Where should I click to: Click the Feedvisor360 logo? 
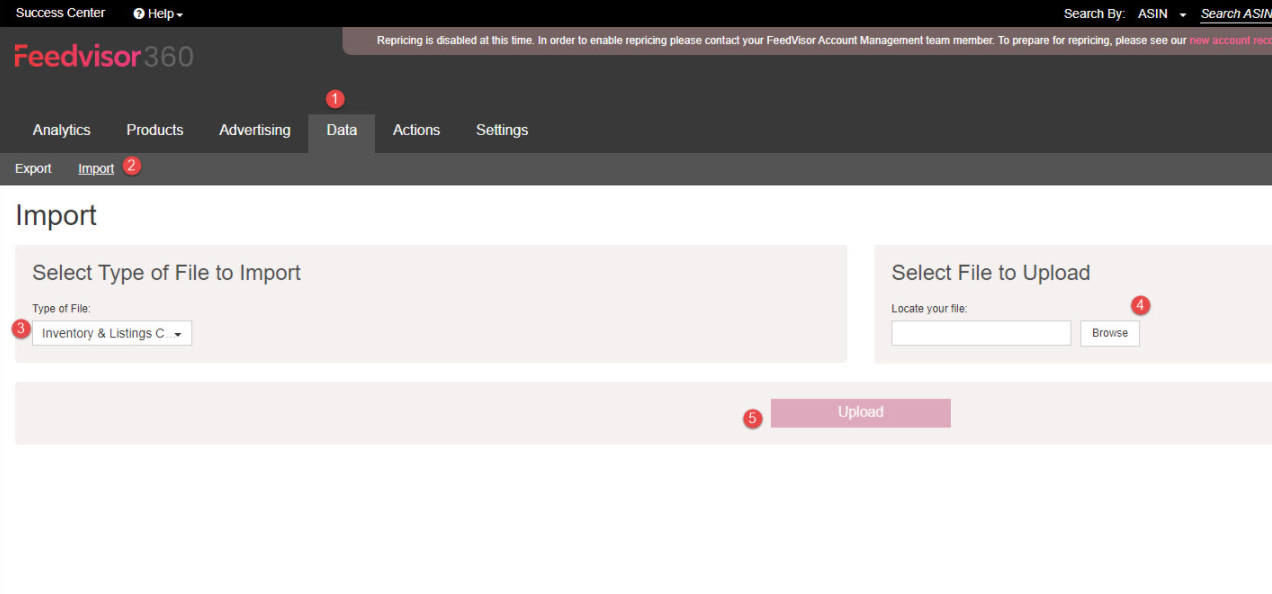pyautogui.click(x=104, y=57)
